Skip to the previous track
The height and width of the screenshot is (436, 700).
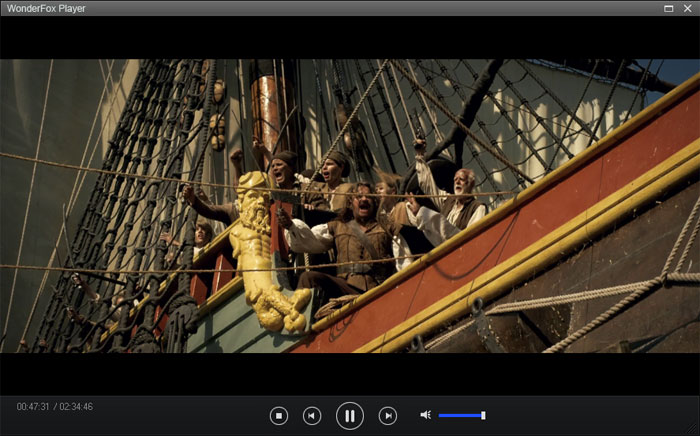click(312, 416)
